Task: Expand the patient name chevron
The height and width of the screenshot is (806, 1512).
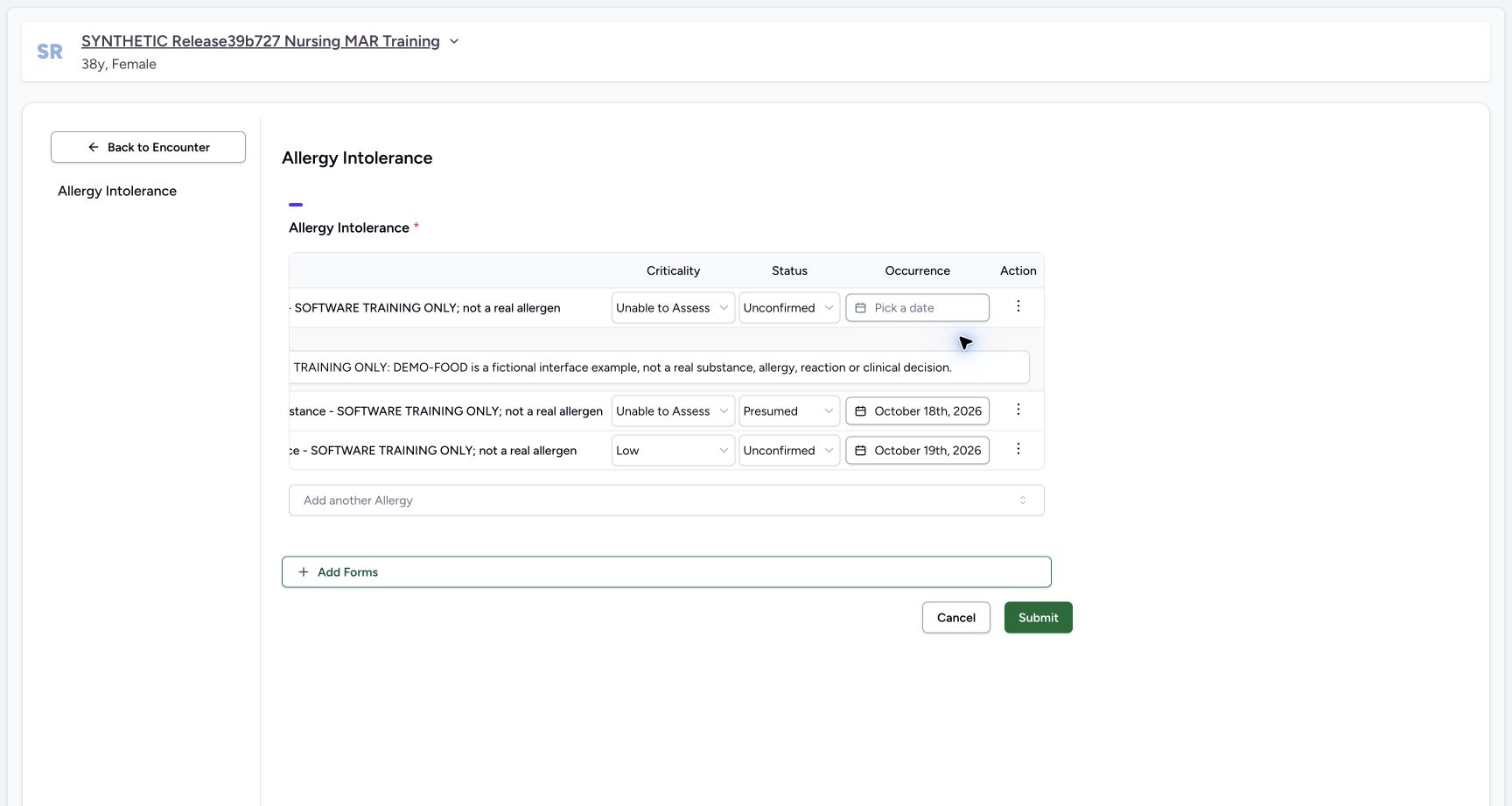Action: pyautogui.click(x=454, y=41)
